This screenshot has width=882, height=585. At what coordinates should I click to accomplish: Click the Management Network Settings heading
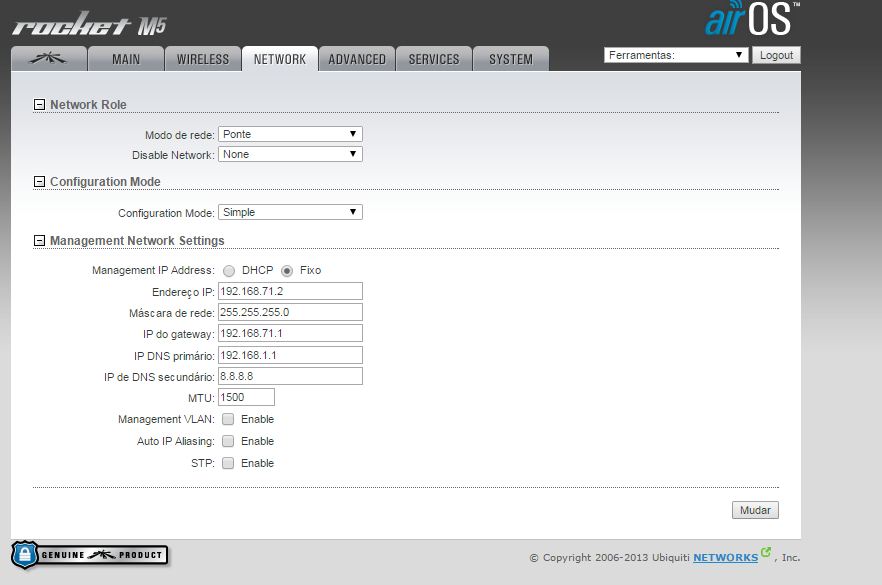[137, 241]
